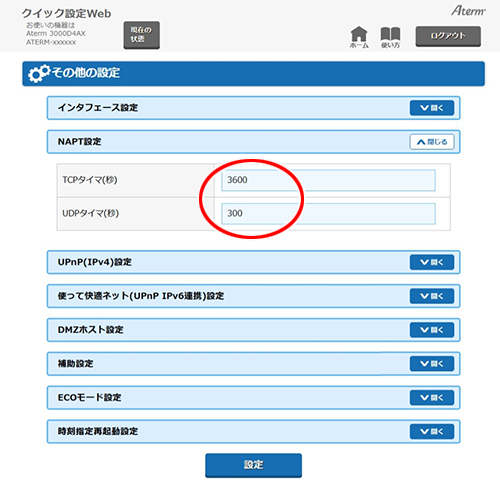
Task: Expand the 補助設定 section
Action: point(432,364)
